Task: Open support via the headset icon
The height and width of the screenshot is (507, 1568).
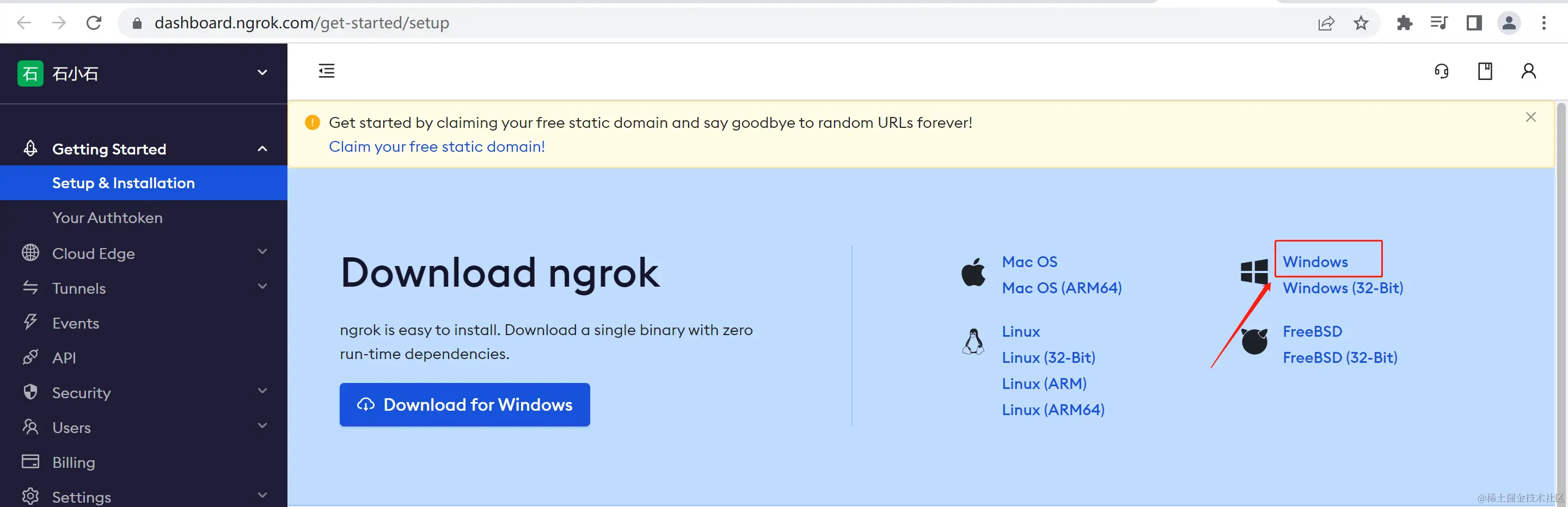Action: tap(1441, 71)
